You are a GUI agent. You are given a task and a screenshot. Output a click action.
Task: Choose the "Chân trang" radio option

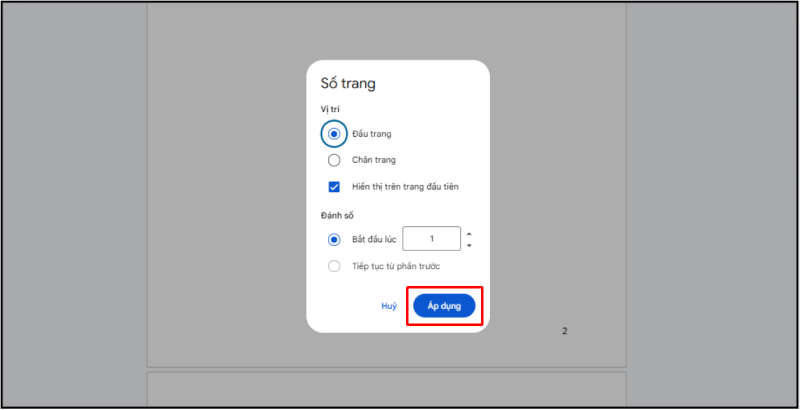[334, 159]
